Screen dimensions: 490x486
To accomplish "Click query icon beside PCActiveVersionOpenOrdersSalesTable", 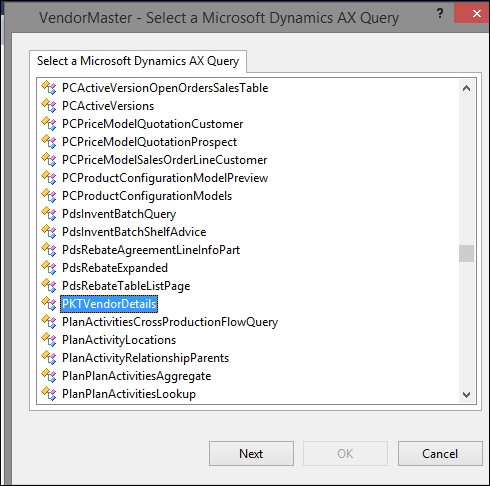I will tap(49, 88).
